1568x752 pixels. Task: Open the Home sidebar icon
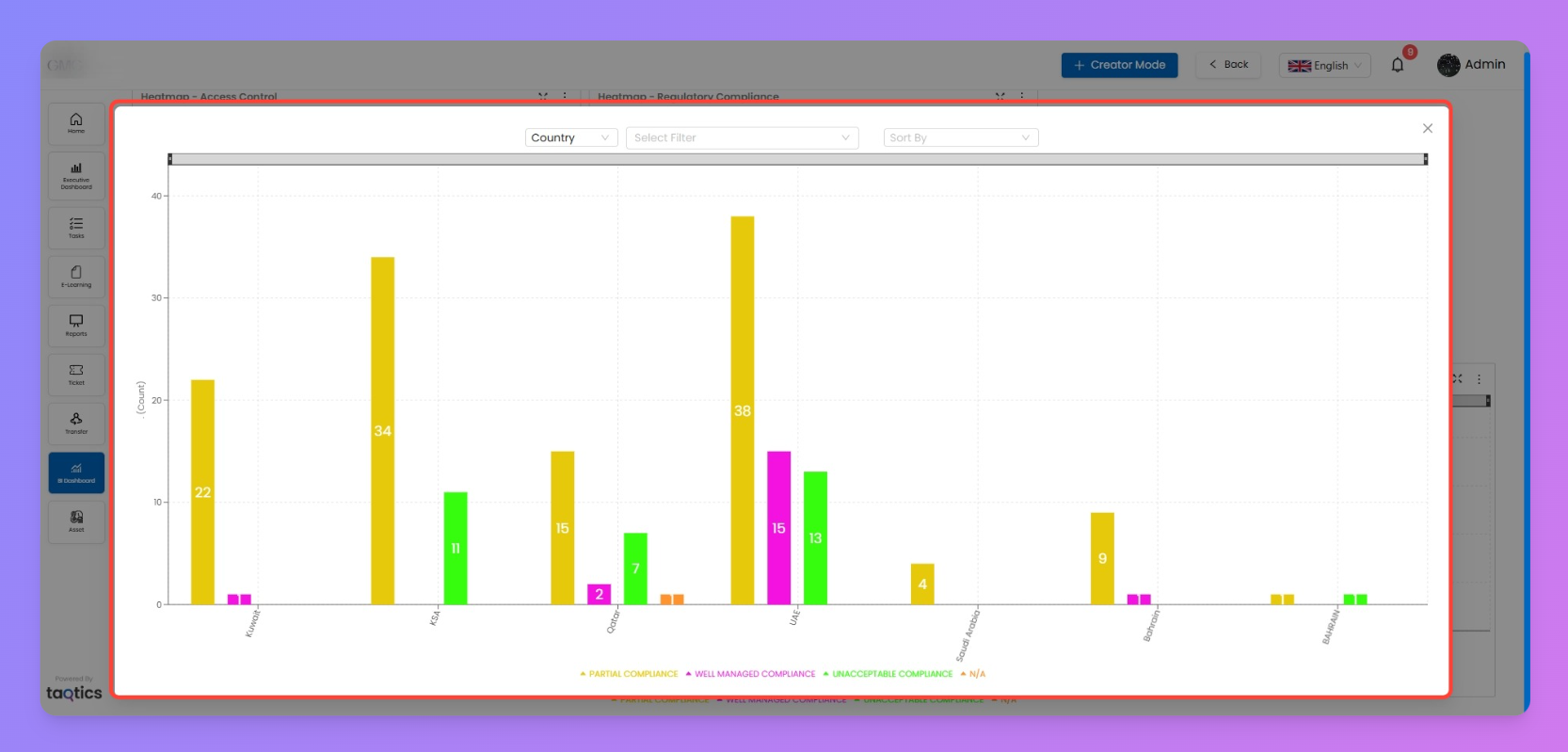pyautogui.click(x=76, y=123)
